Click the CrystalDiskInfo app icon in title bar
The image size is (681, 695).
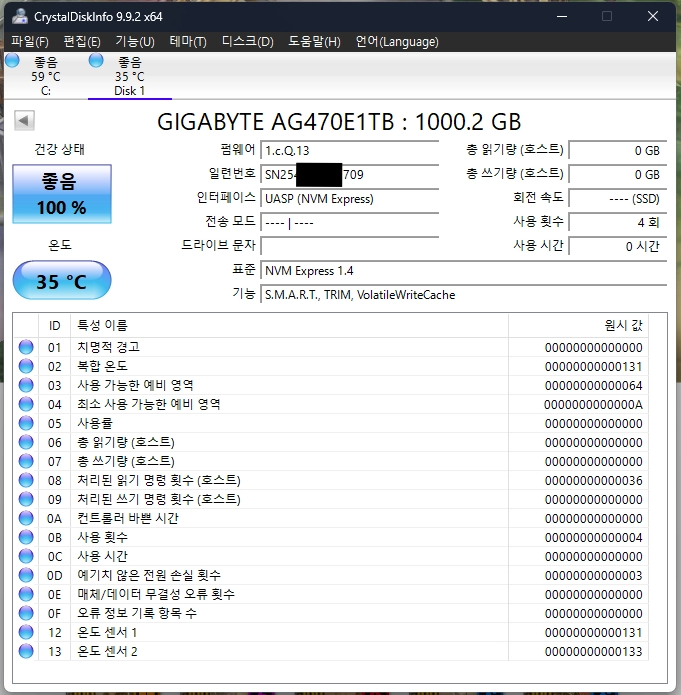[x=20, y=16]
